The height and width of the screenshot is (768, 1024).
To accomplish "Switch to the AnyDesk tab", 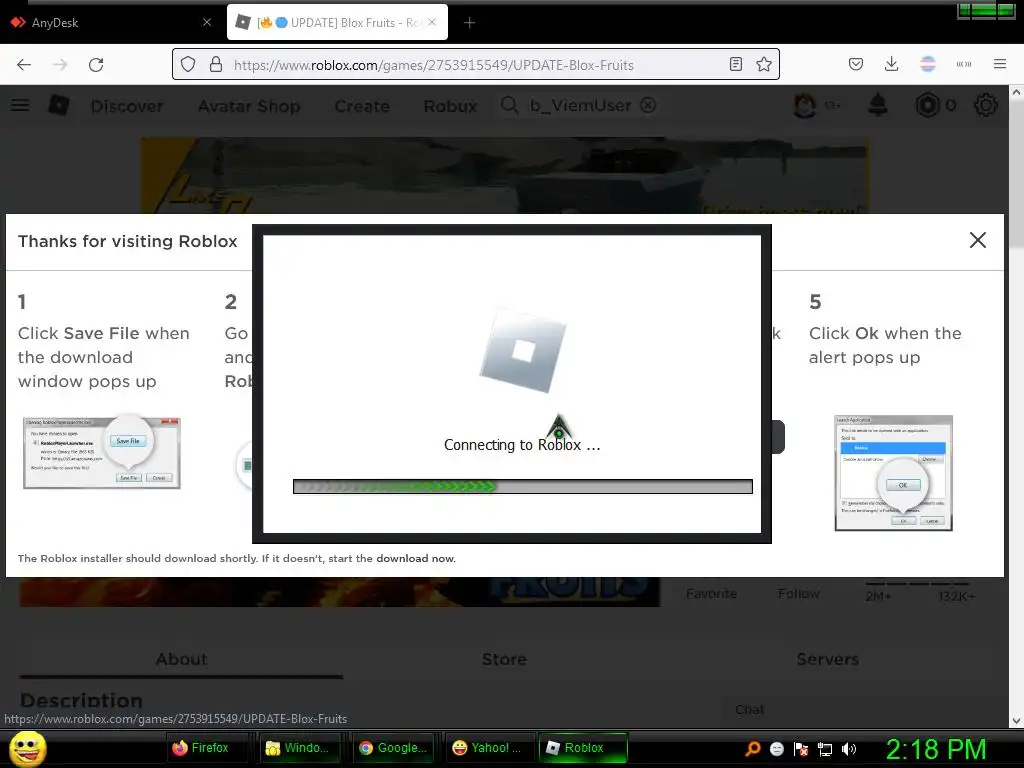I will click(111, 23).
